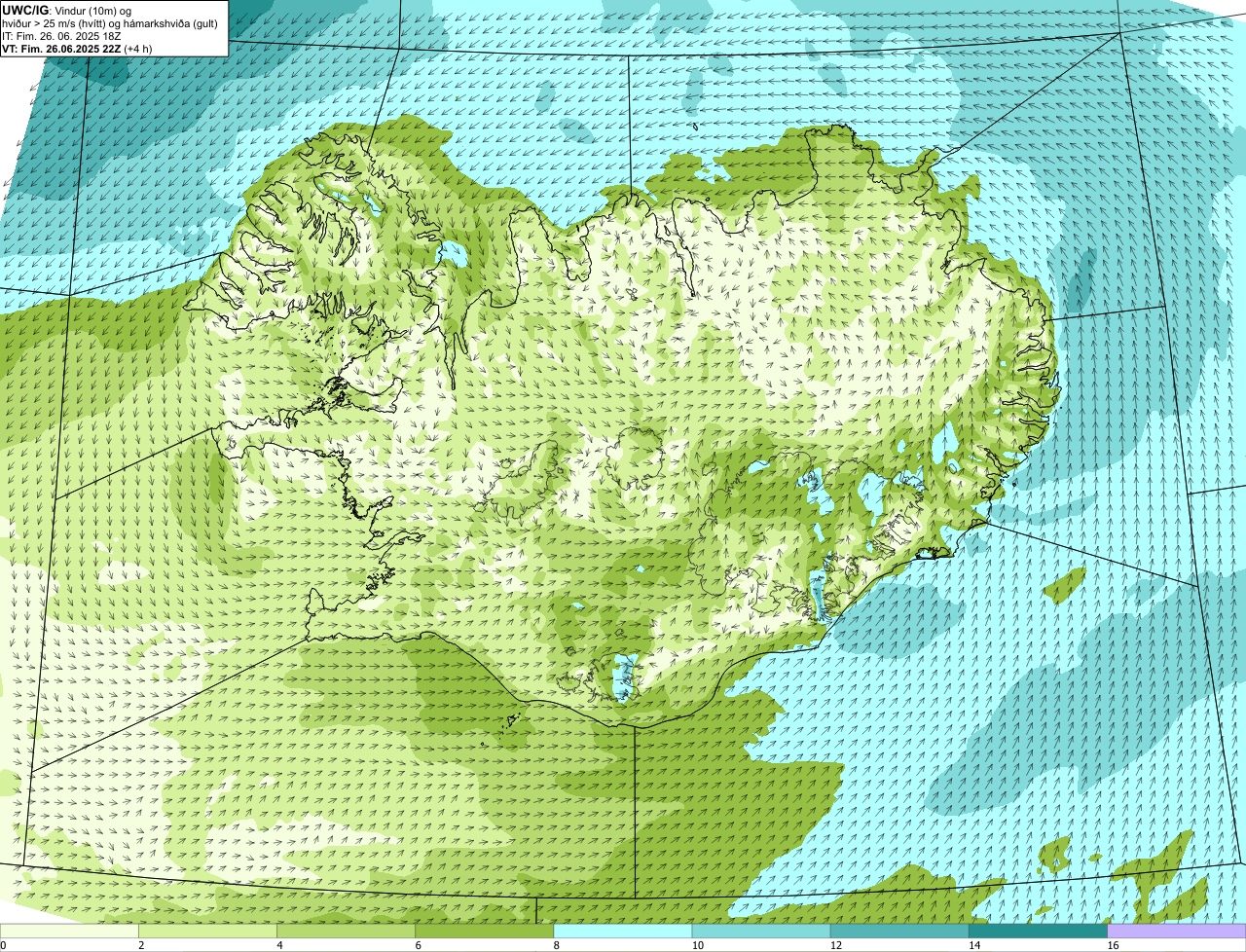Click the "14" scale tick label
1246x952 pixels.
[973, 945]
